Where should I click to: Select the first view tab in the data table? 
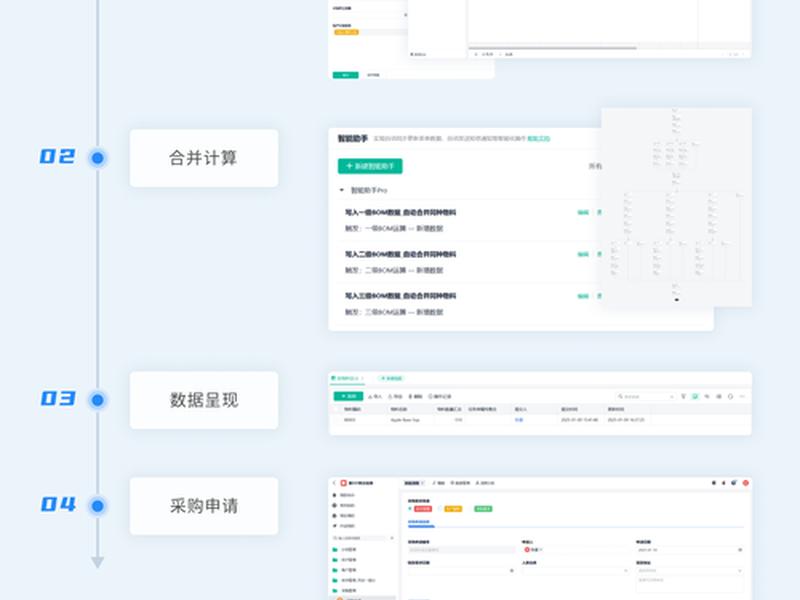pos(347,379)
